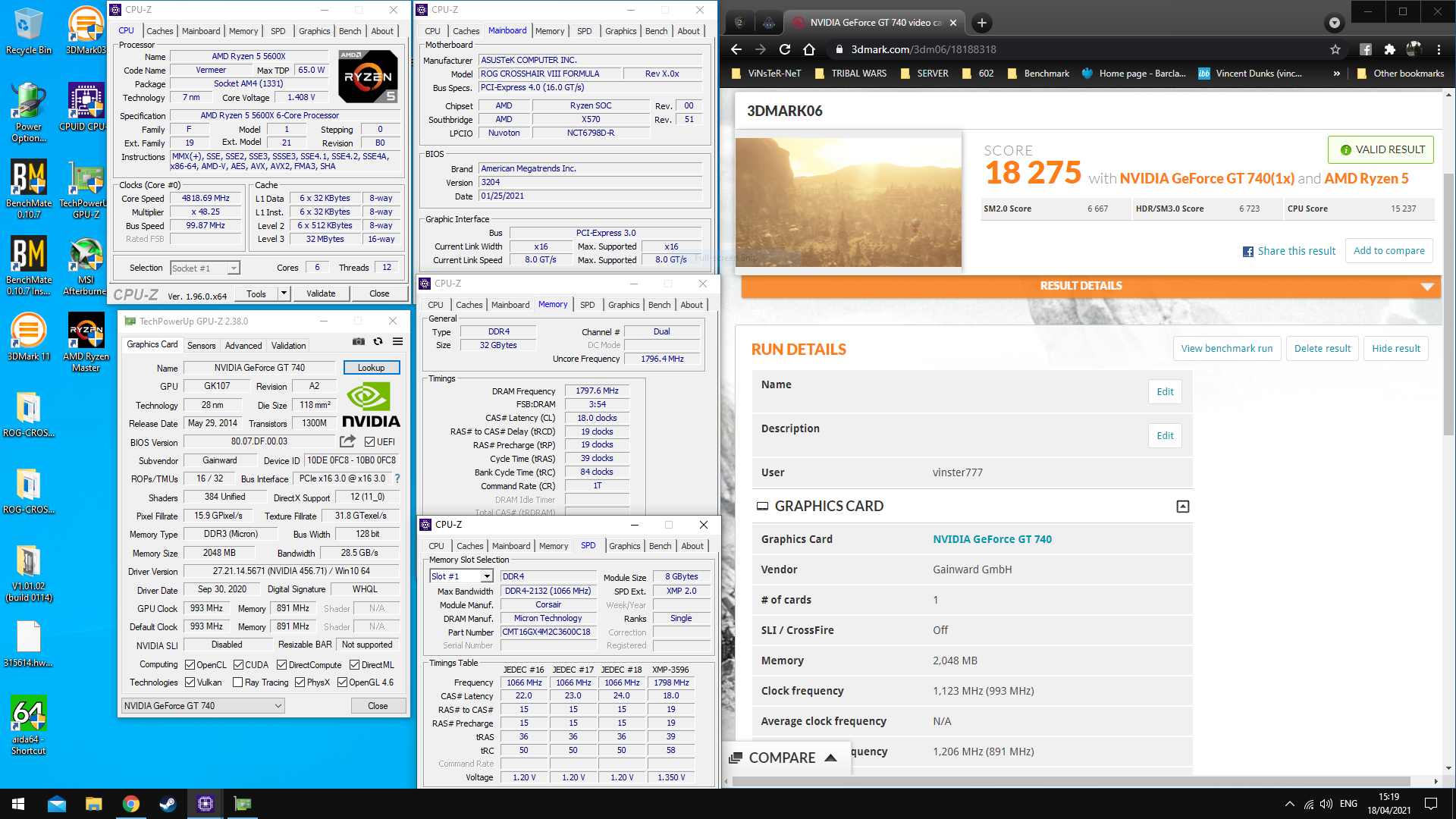Select the AMD Ryzen Master desktop icon
The image size is (1456, 819).
click(x=86, y=342)
